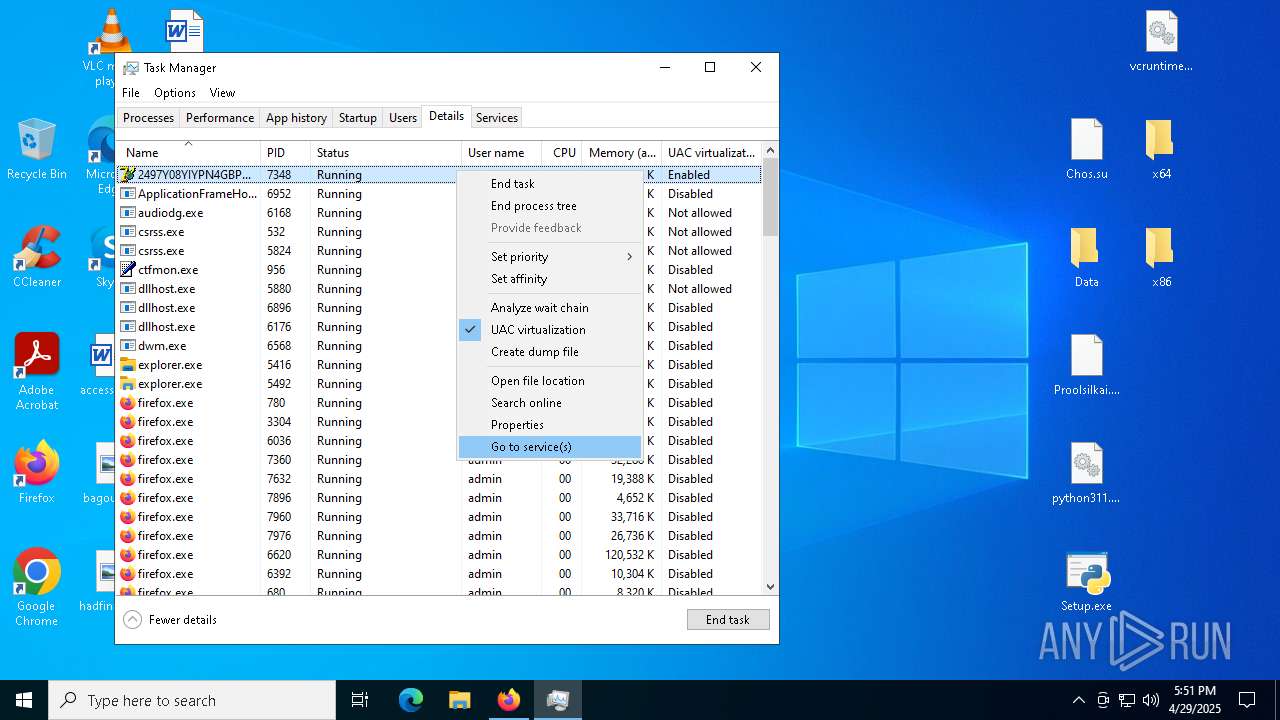Sort processes by the PID column header
Viewport: 1280px width, 720px height.
[285, 152]
